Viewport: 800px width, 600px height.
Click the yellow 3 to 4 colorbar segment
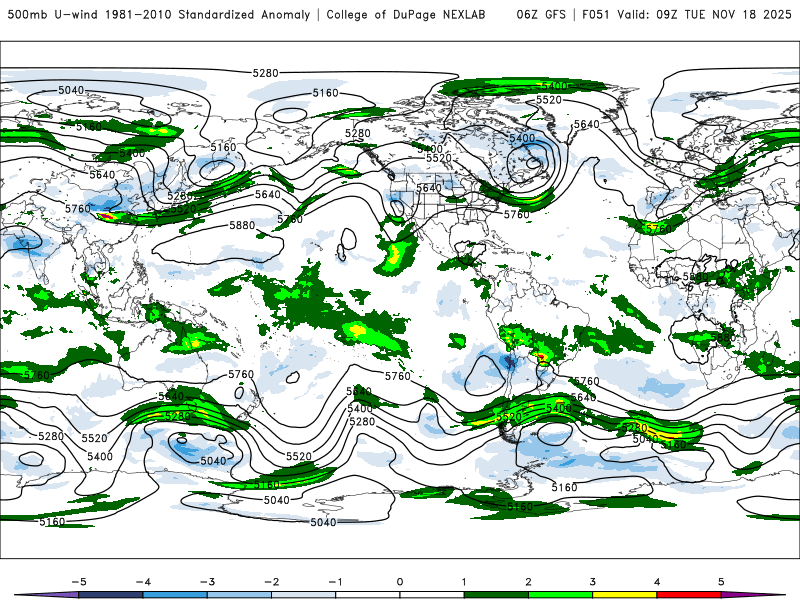point(624,595)
